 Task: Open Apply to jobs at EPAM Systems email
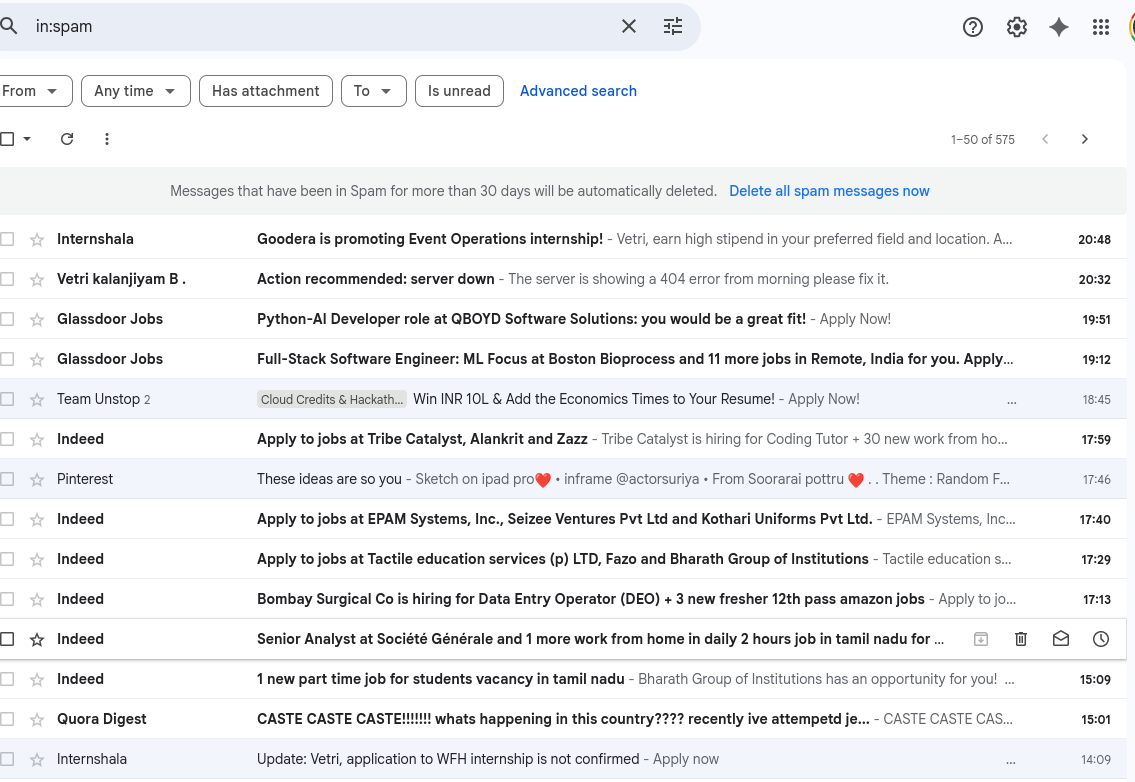coord(565,519)
